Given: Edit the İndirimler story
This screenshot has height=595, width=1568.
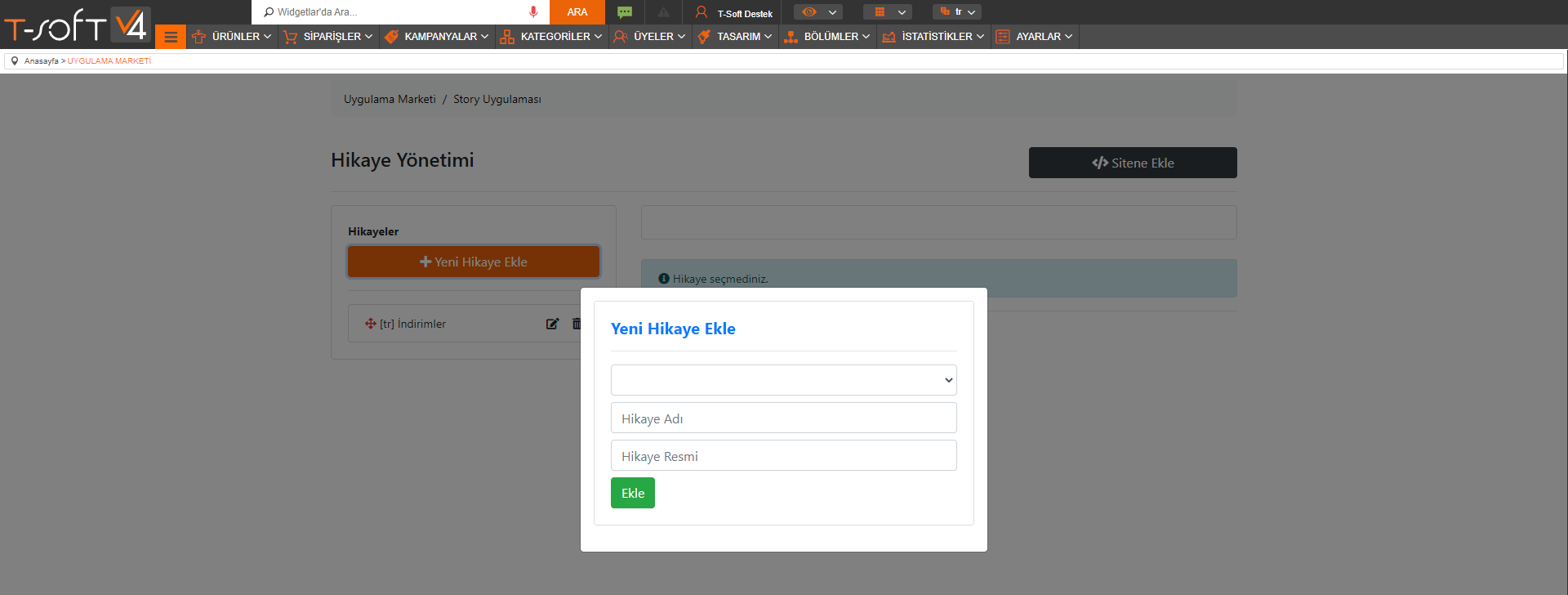Looking at the screenshot, I should tap(552, 324).
